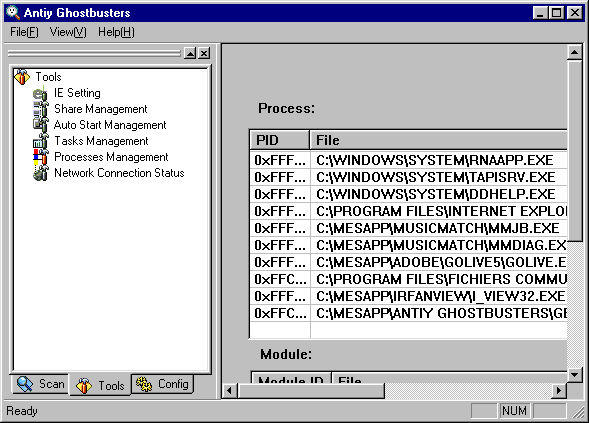Click the Tools root node icon
589x423 pixels.
click(x=22, y=77)
